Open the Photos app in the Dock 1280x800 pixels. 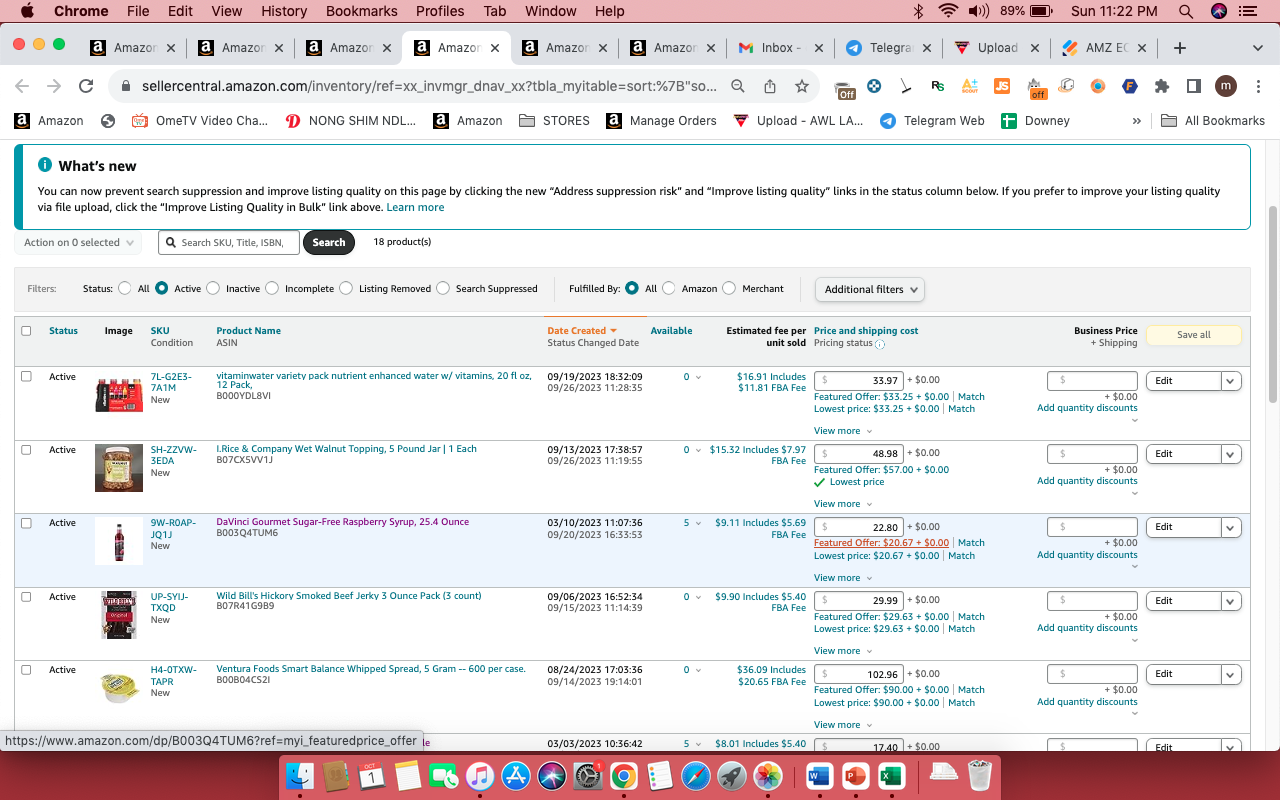tap(768, 775)
